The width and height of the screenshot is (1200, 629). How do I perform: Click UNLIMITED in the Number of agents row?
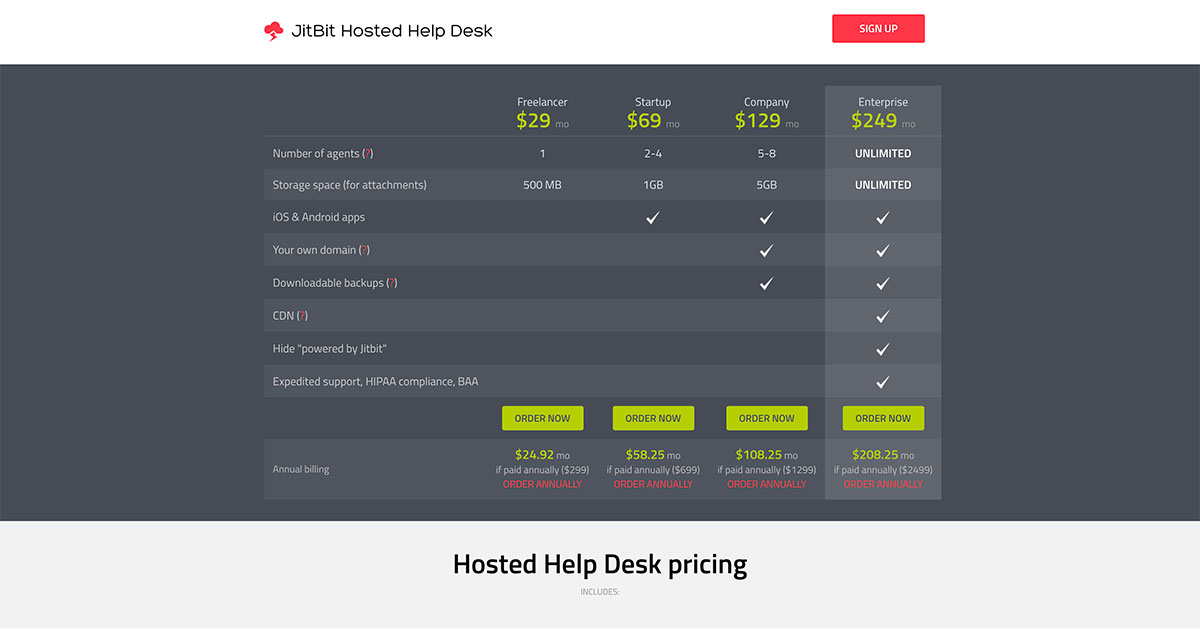point(883,153)
